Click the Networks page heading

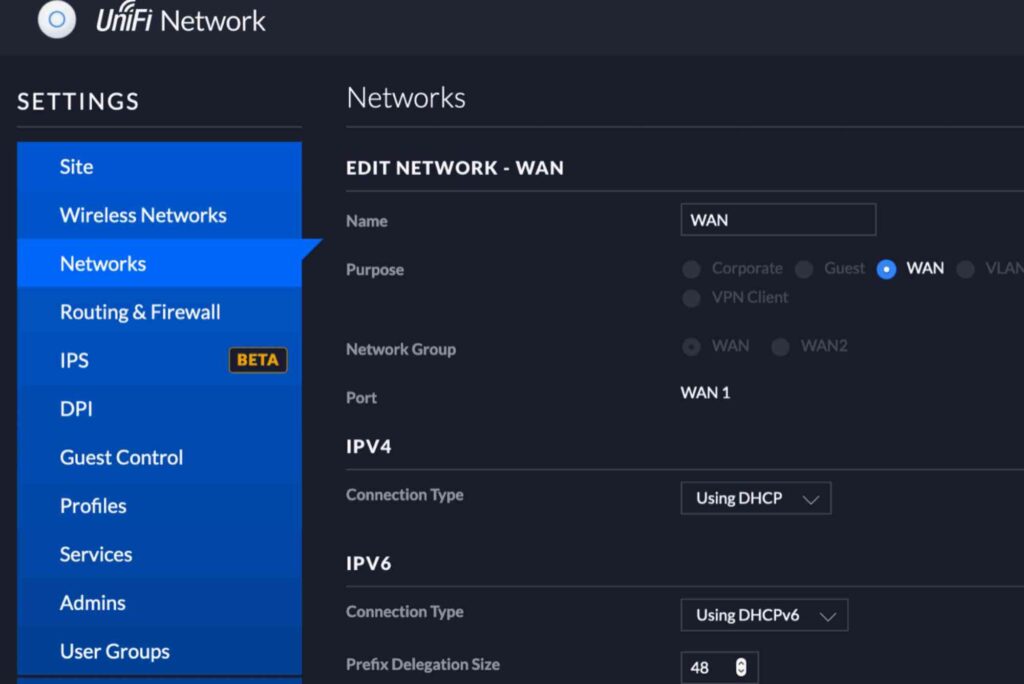point(406,98)
